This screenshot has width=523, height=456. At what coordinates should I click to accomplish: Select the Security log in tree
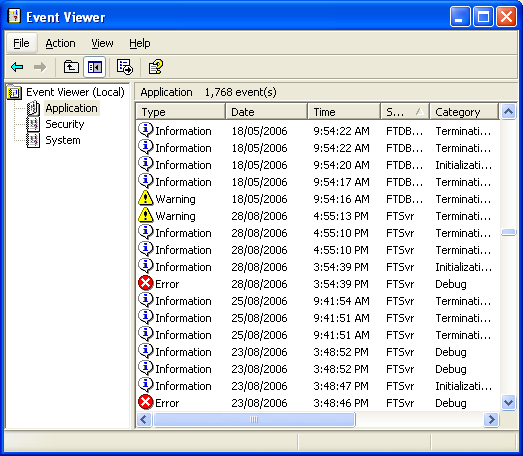click(65, 124)
